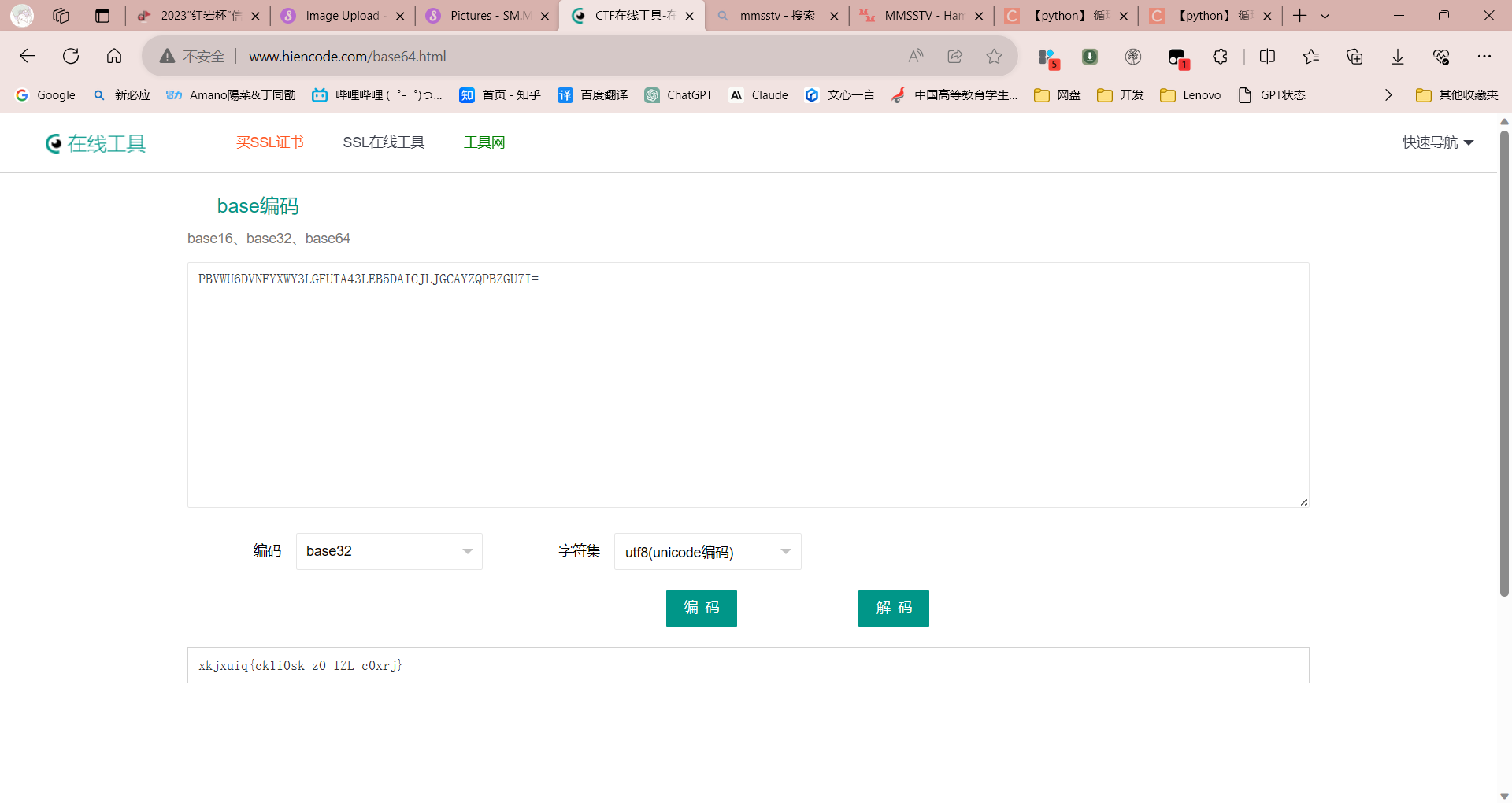Open the favorites star menu
The width and height of the screenshot is (1512, 803).
coord(1311,56)
